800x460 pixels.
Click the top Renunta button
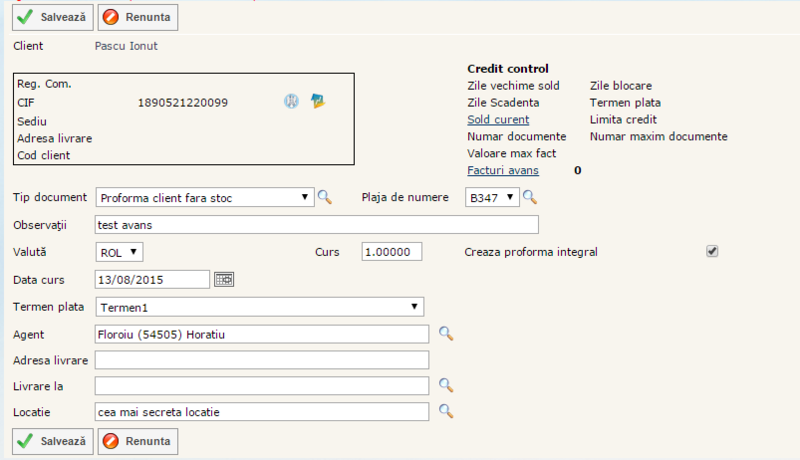click(138, 17)
